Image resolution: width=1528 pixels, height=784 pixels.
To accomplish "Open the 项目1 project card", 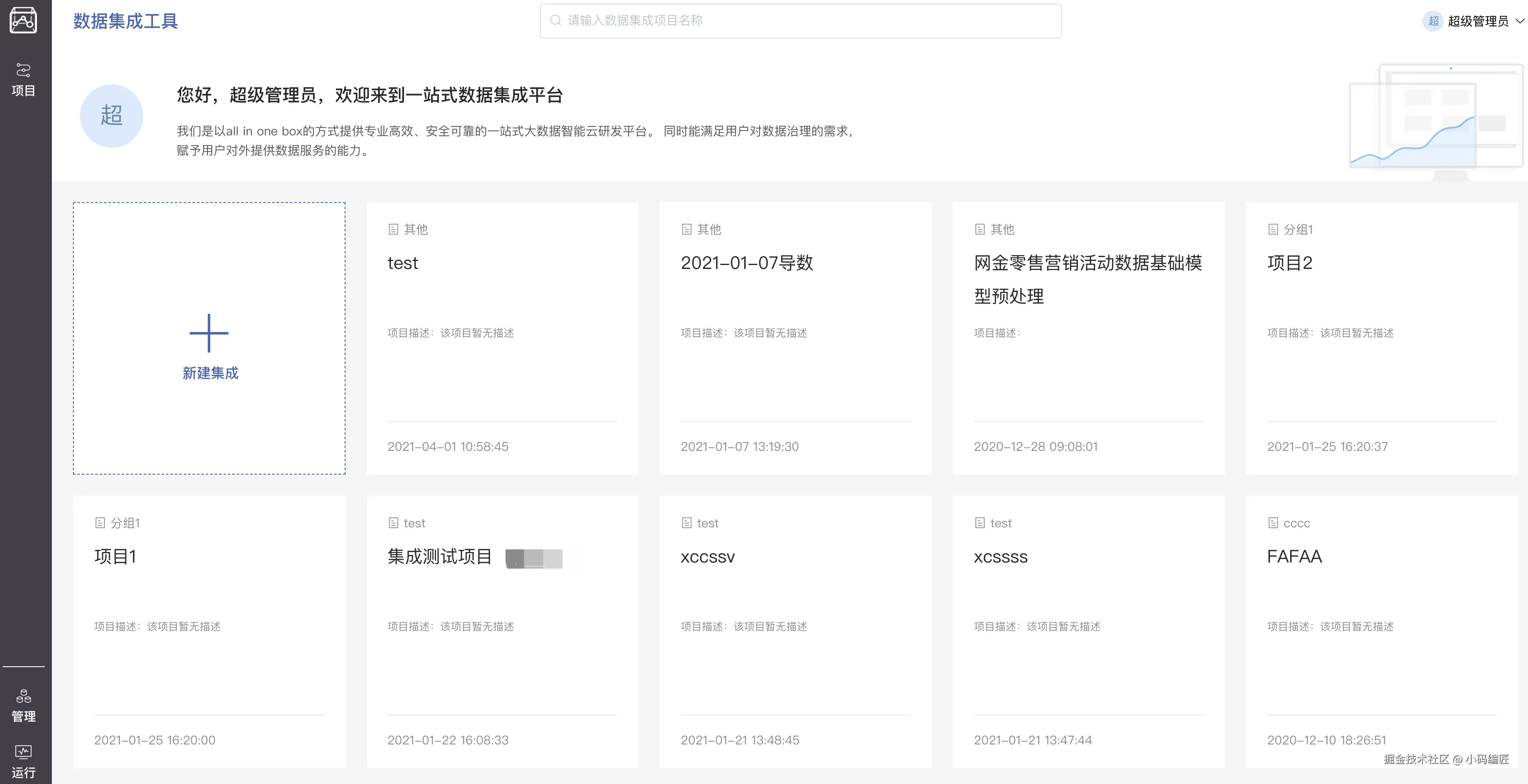I will click(x=115, y=556).
